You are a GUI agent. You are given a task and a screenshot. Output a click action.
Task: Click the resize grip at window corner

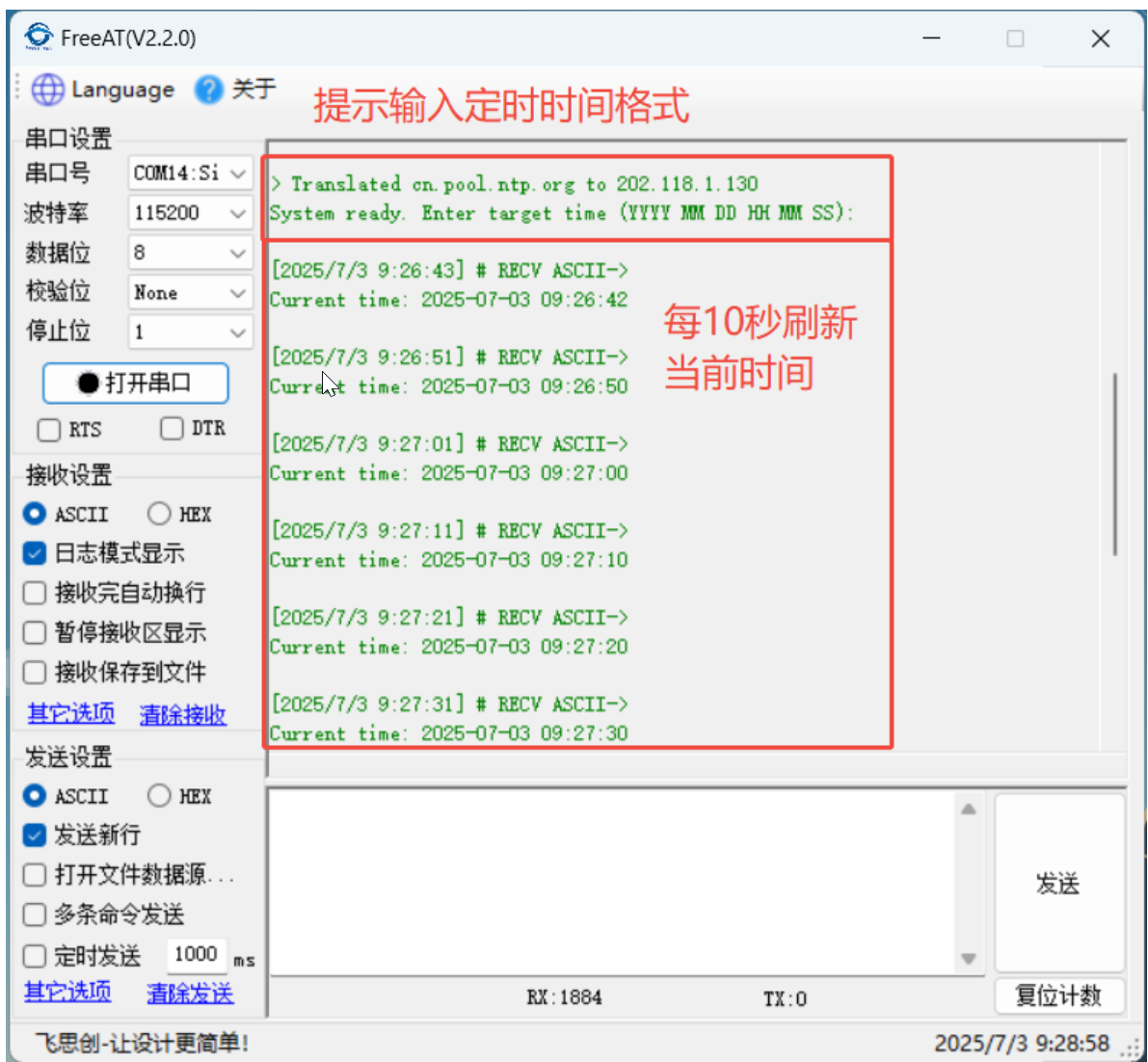(x=1131, y=1049)
